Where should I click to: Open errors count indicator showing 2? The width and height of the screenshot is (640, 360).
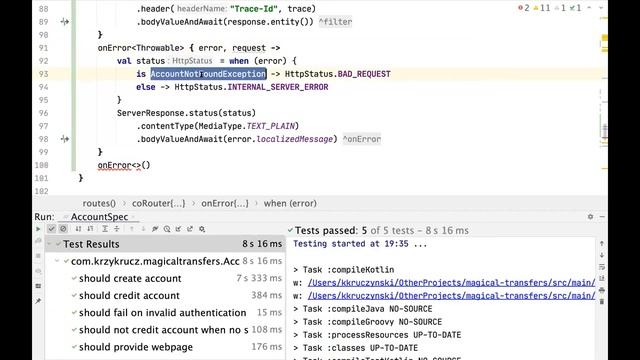[x=524, y=8]
